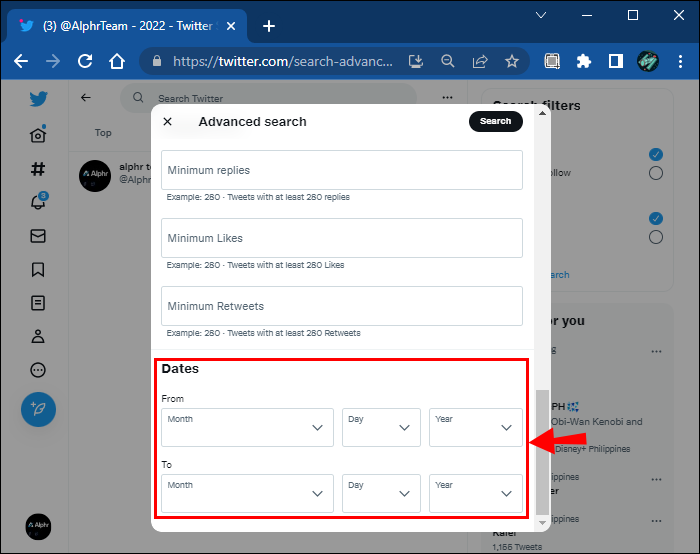Viewport: 700px width, 554px height.
Task: Click the browser address bar URL
Action: click(x=283, y=61)
